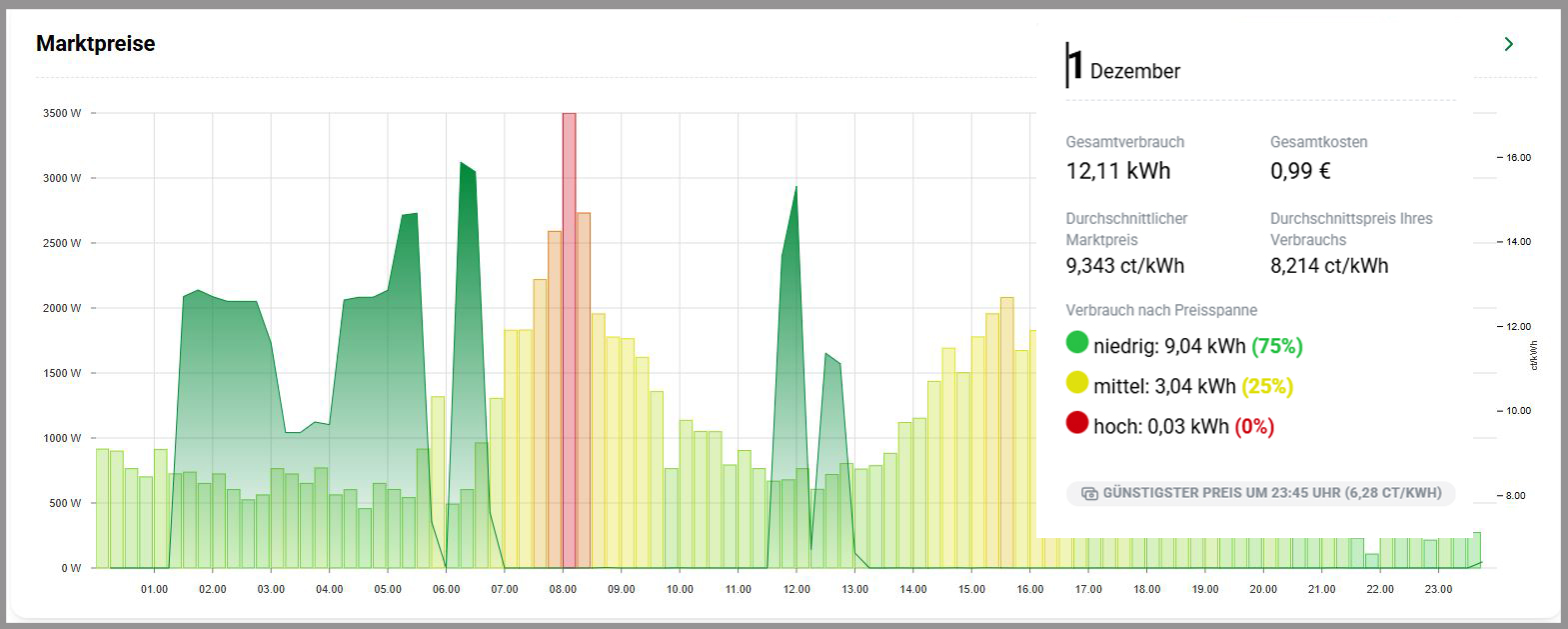Image resolution: width=1568 pixels, height=629 pixels.
Task: Click the 3500 W label on the left axis
Action: pyautogui.click(x=62, y=114)
